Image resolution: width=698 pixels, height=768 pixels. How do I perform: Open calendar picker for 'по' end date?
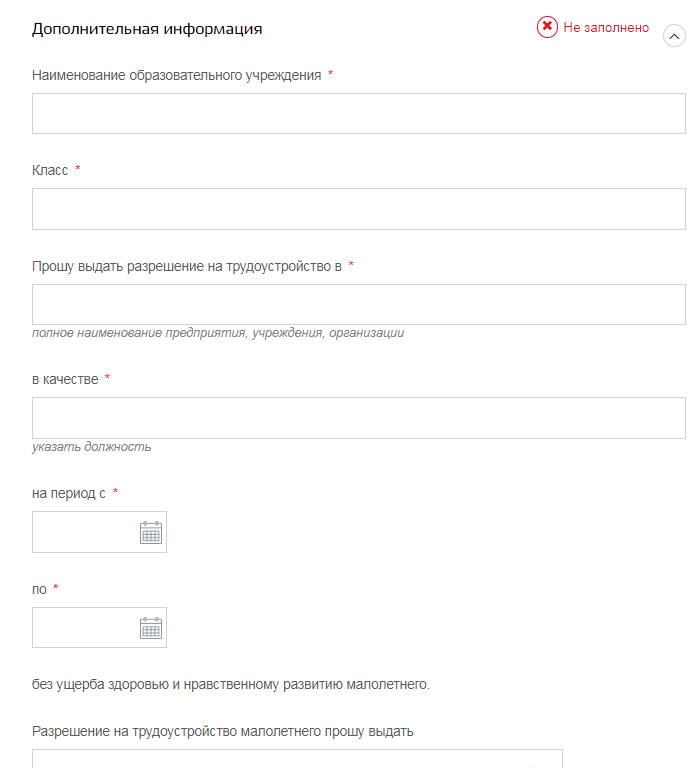coord(150,628)
